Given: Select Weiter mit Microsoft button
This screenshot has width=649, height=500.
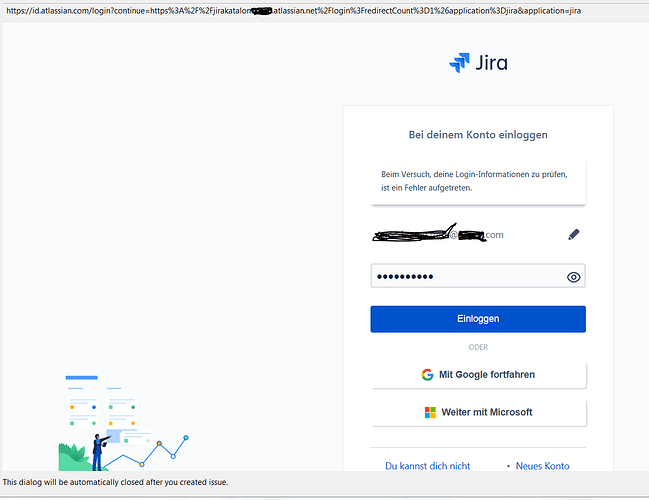Looking at the screenshot, I should [479, 413].
